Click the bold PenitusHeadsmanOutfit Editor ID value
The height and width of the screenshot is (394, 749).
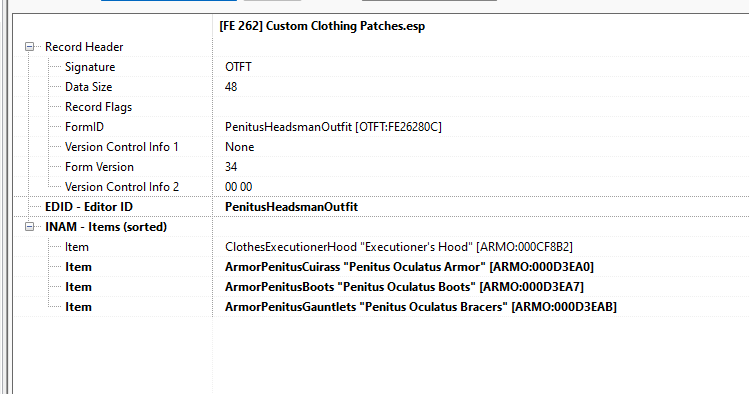coord(291,207)
